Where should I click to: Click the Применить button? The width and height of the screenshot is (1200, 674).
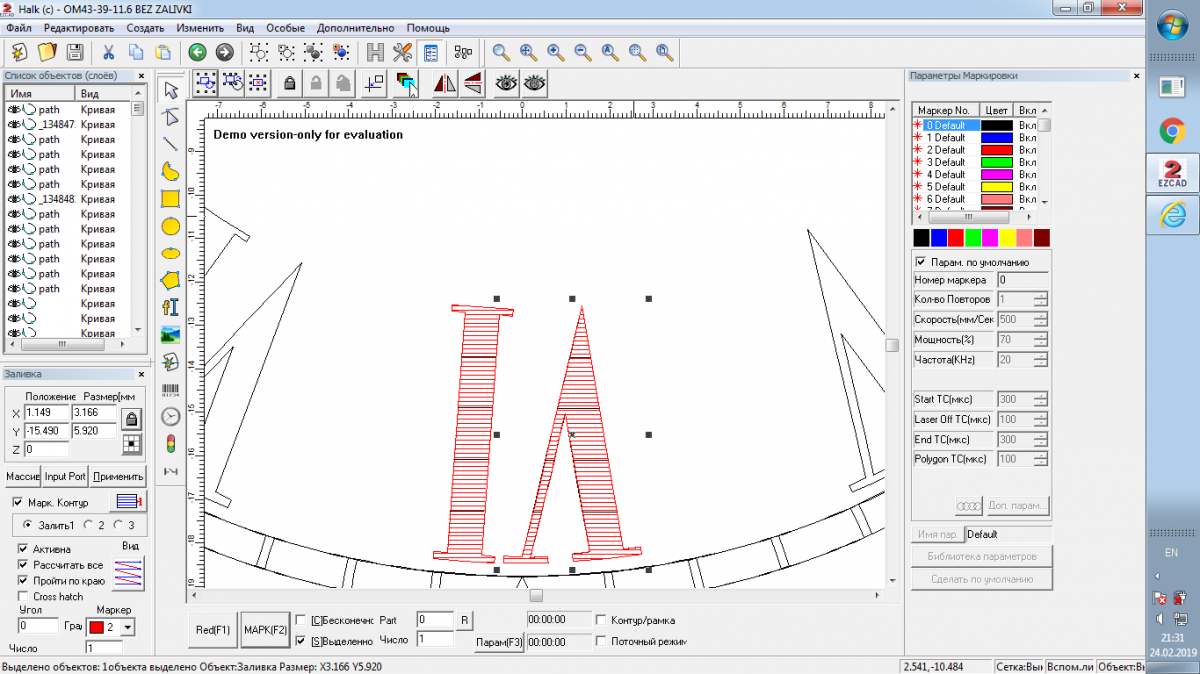click(x=118, y=477)
